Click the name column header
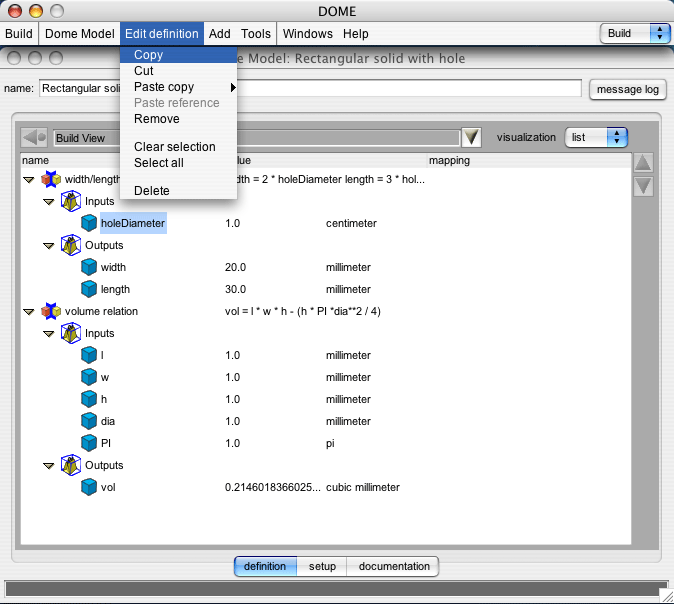674x604 pixels. (71, 160)
